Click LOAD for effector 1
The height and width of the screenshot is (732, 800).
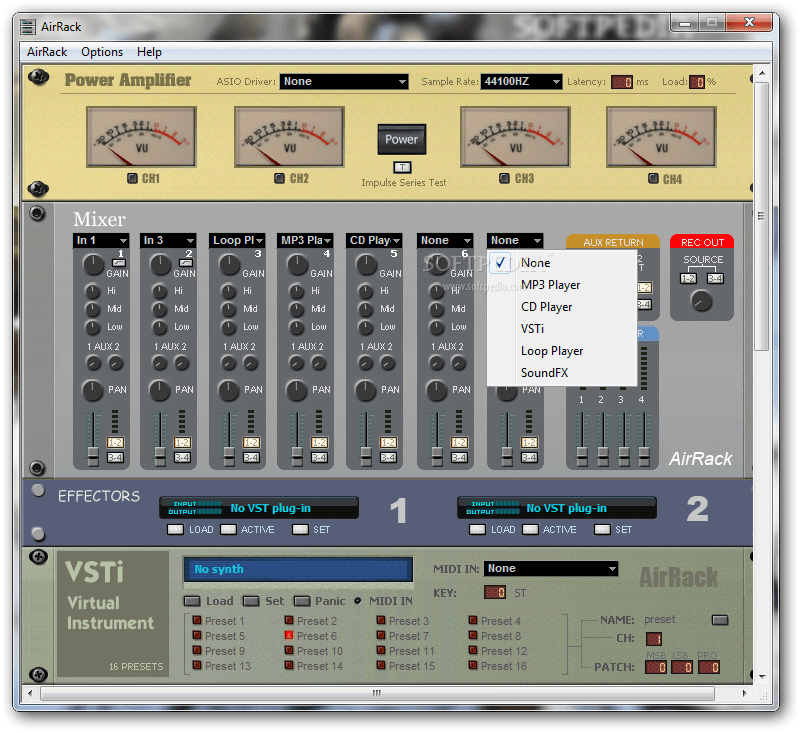(x=176, y=529)
